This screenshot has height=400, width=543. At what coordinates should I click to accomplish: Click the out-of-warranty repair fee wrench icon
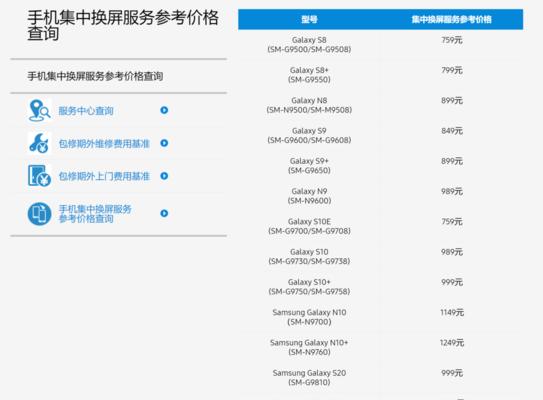[x=39, y=143]
